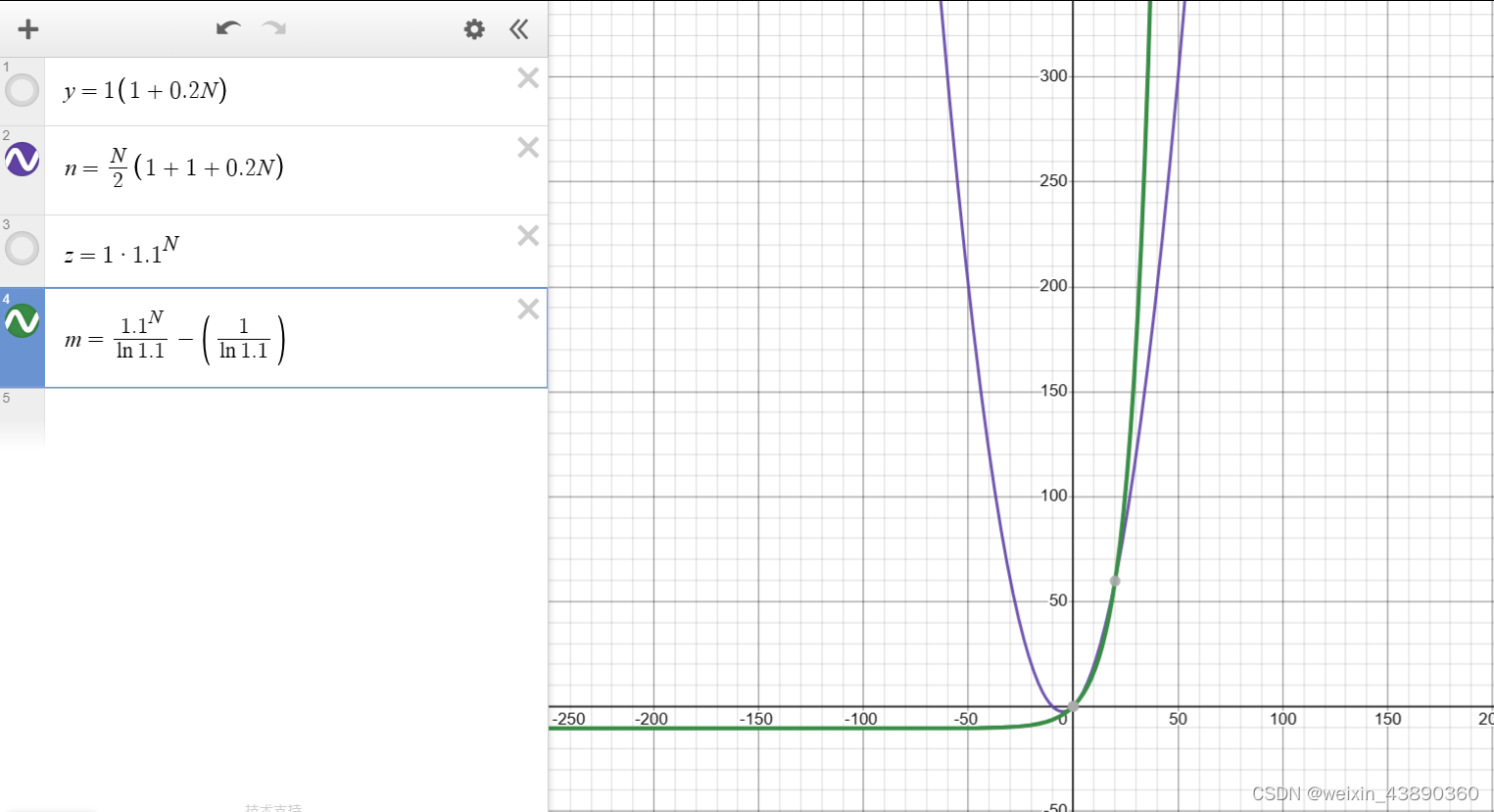Select the gray point at the origin
The width and height of the screenshot is (1494, 812).
coord(1073,706)
